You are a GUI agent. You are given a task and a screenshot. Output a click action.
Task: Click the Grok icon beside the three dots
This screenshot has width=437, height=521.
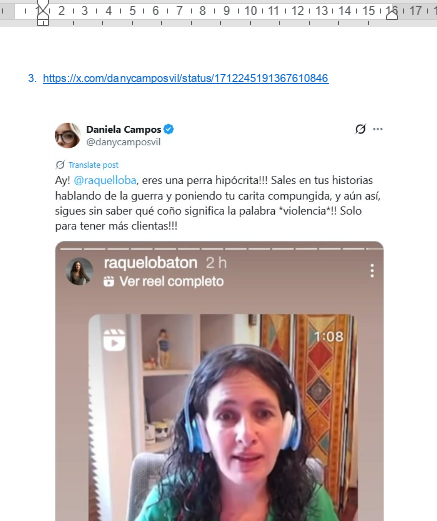pyautogui.click(x=360, y=129)
